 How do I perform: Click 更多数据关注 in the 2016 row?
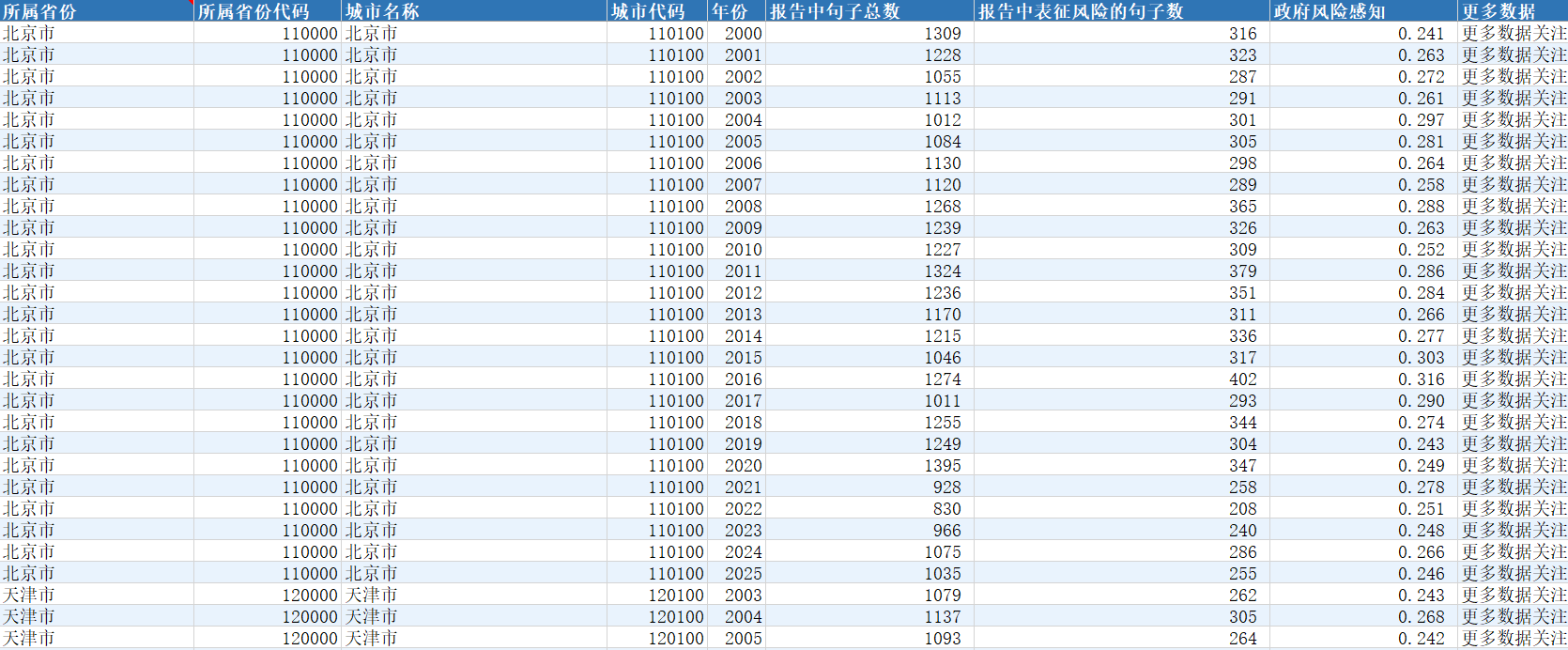[1514, 379]
